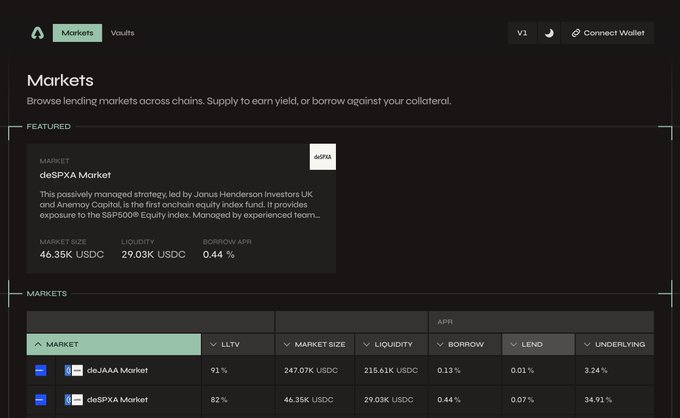Toggle dark mode moon icon

coord(549,33)
